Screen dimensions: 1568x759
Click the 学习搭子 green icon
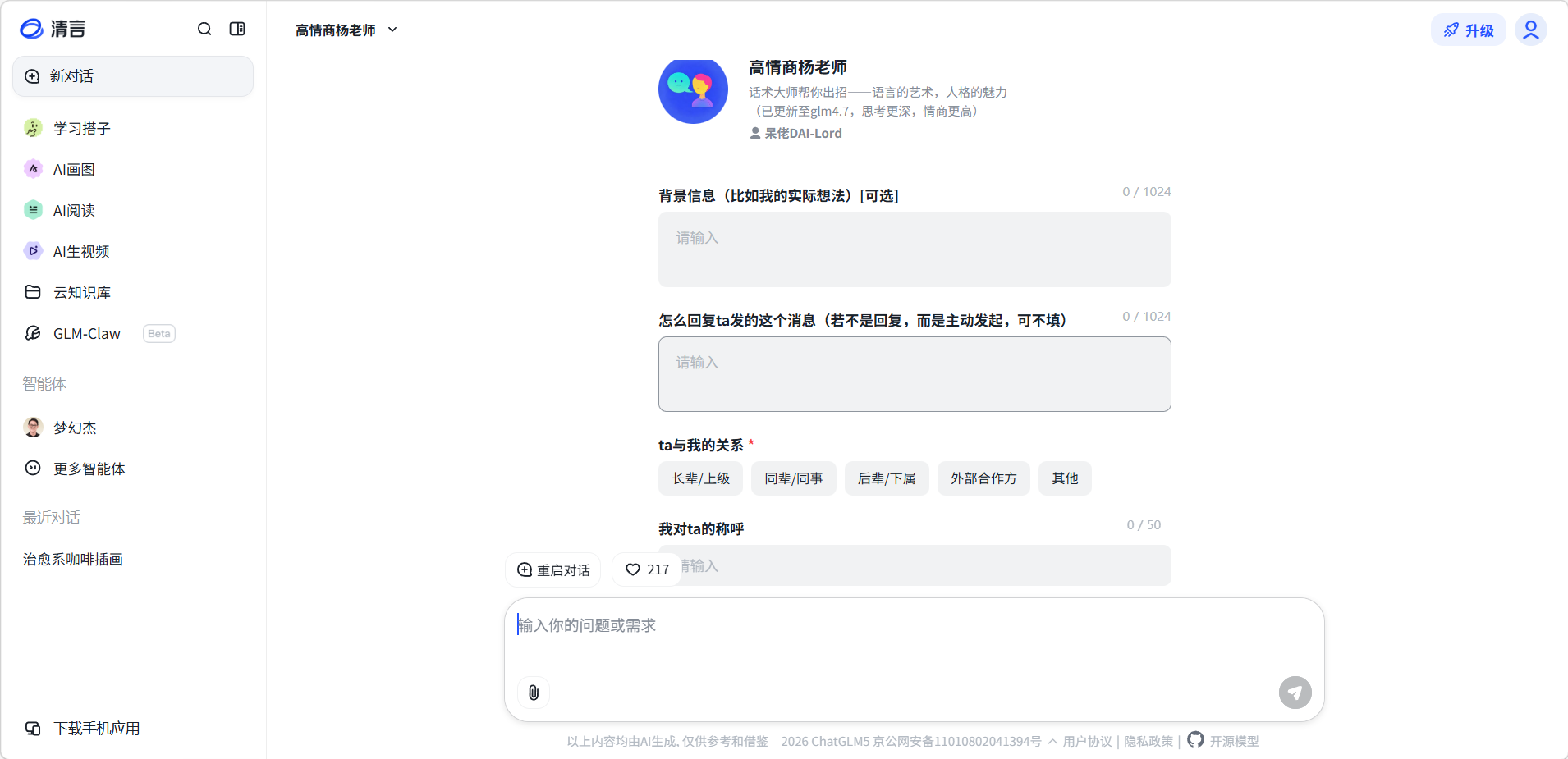click(33, 128)
